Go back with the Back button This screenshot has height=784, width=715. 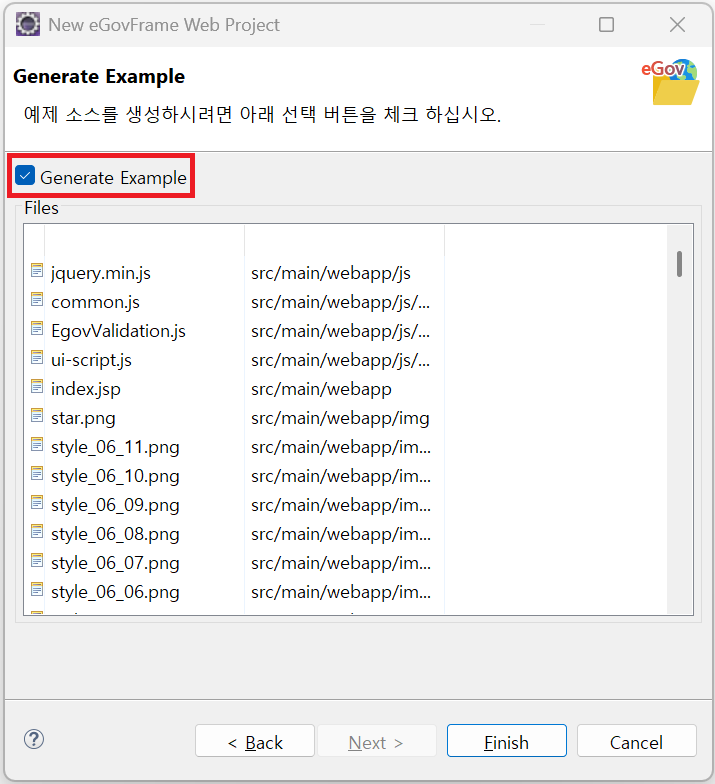coord(255,741)
